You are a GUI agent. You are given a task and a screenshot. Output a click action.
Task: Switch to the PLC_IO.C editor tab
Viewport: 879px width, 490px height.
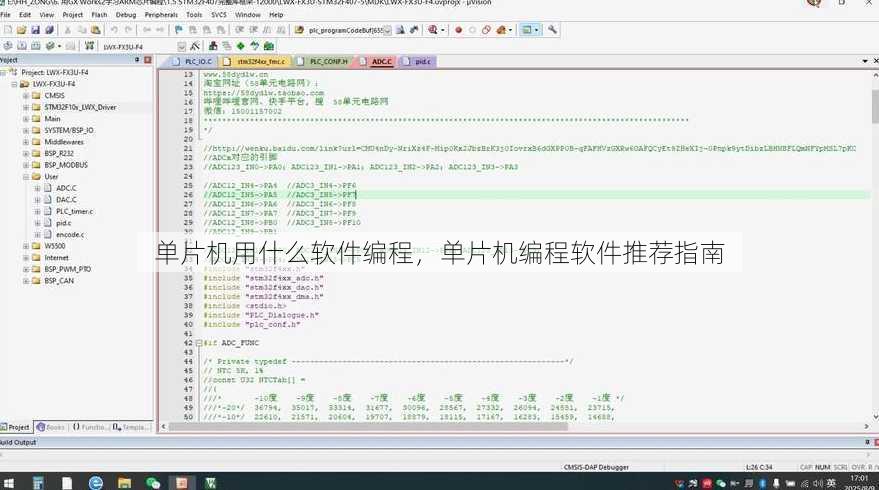[192, 62]
